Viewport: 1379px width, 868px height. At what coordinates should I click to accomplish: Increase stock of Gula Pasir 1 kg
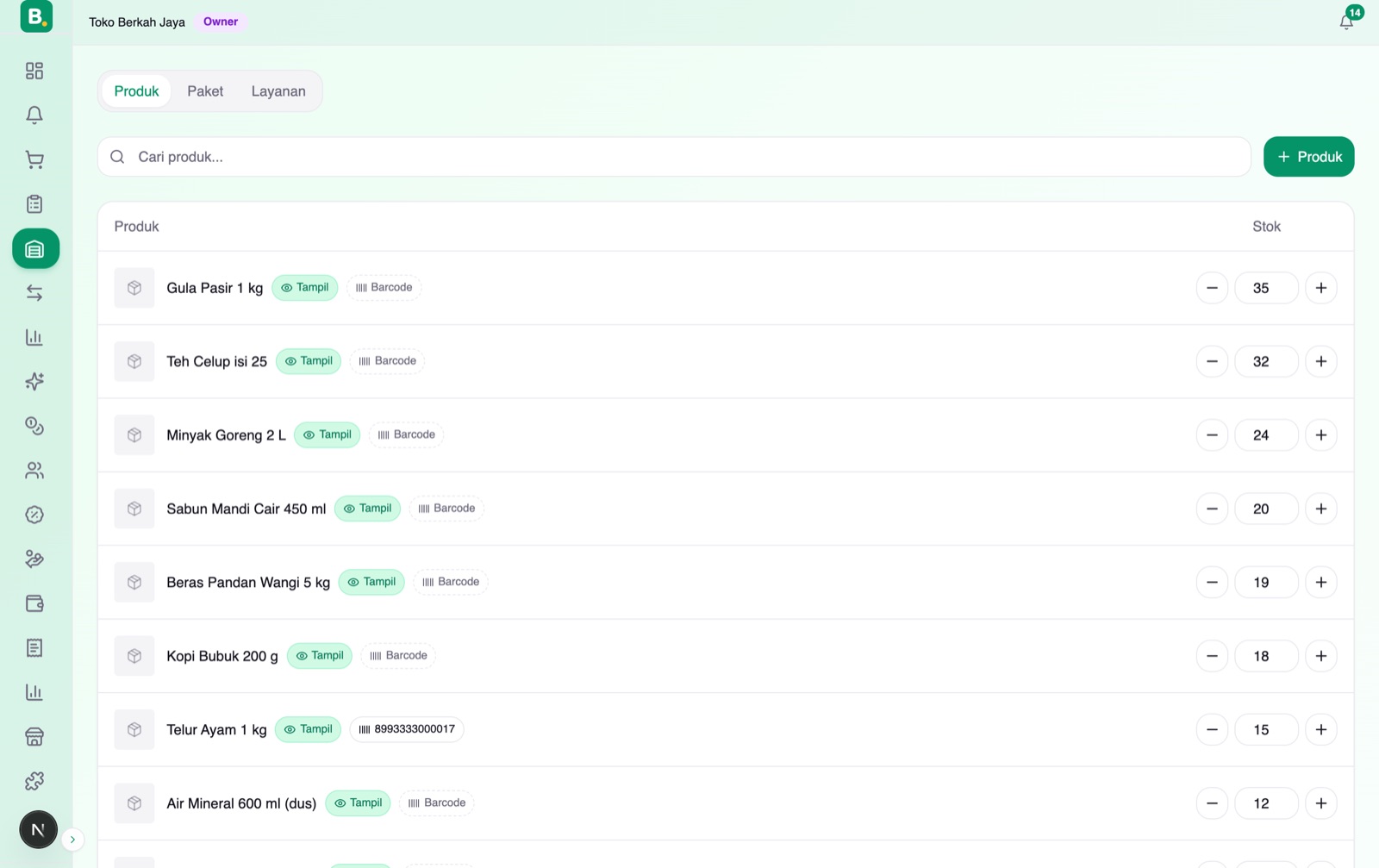[x=1320, y=288]
